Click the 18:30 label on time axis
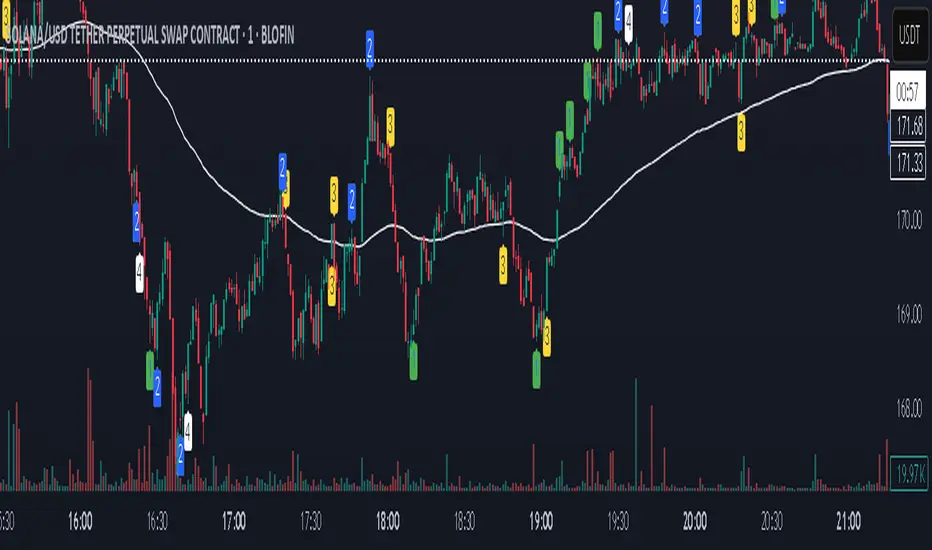The image size is (932, 550). [464, 521]
